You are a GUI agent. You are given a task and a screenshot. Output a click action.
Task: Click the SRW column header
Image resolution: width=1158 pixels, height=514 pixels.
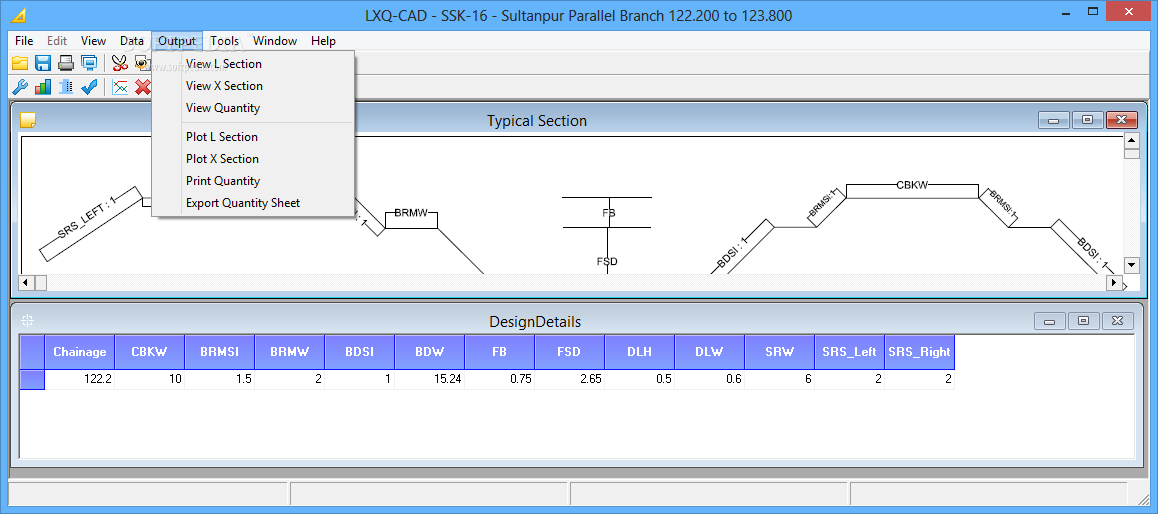pyautogui.click(x=780, y=352)
